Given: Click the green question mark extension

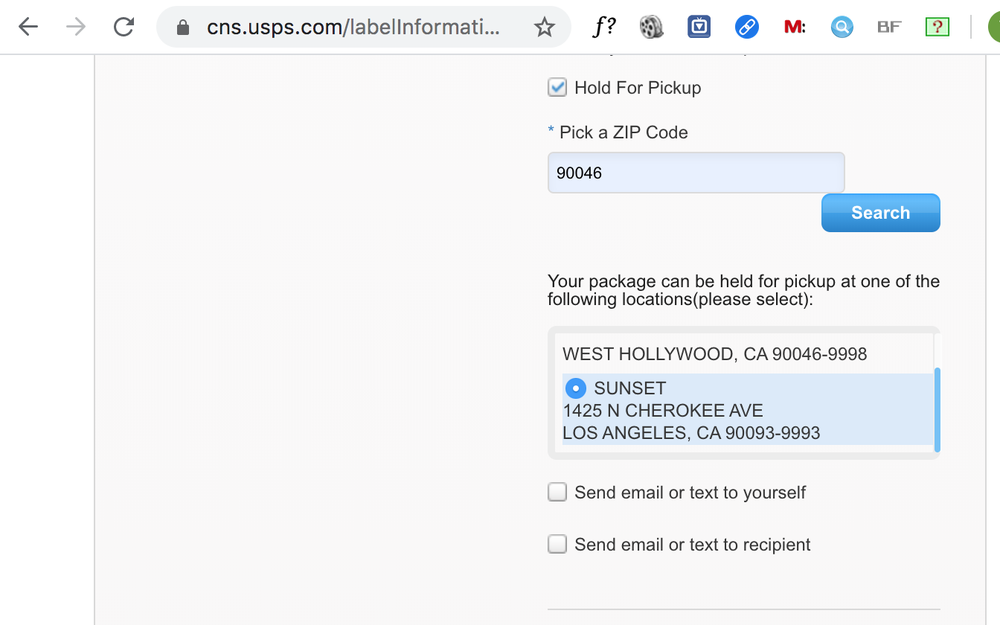Looking at the screenshot, I should (936, 27).
